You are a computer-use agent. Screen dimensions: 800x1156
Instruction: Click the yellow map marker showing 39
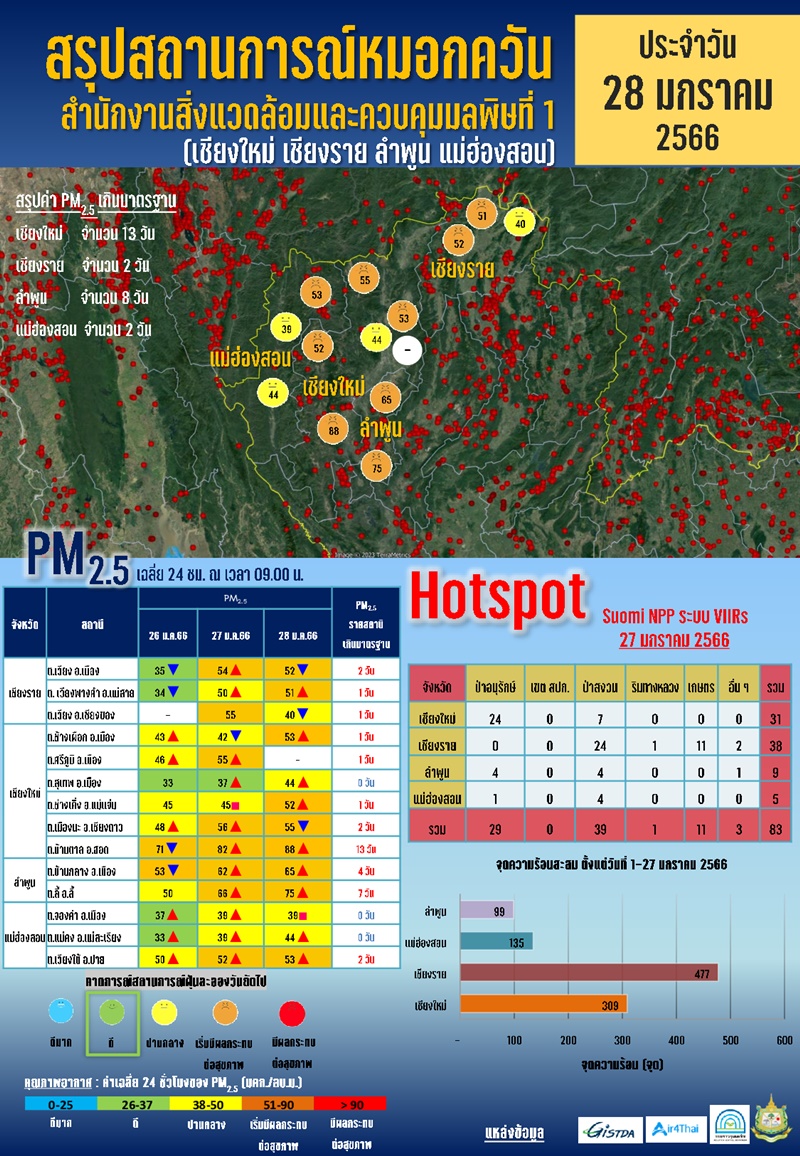(x=286, y=327)
